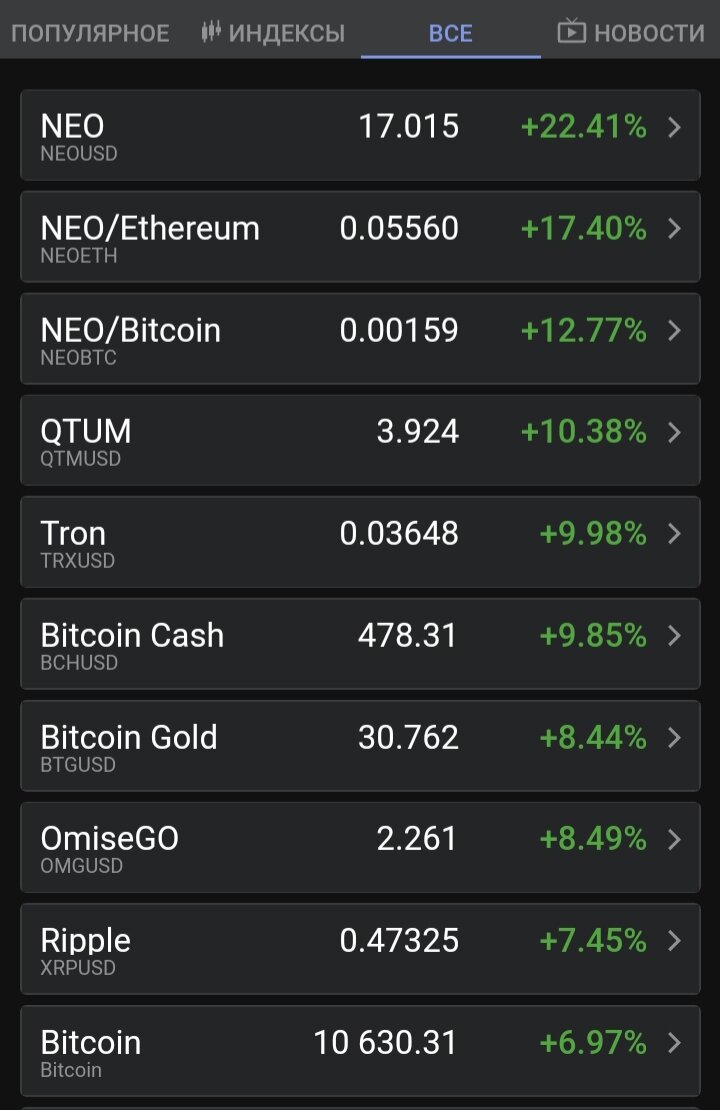Click the chevron on NEO/Bitcoin row
The width and height of the screenshot is (720, 1110).
click(675, 331)
